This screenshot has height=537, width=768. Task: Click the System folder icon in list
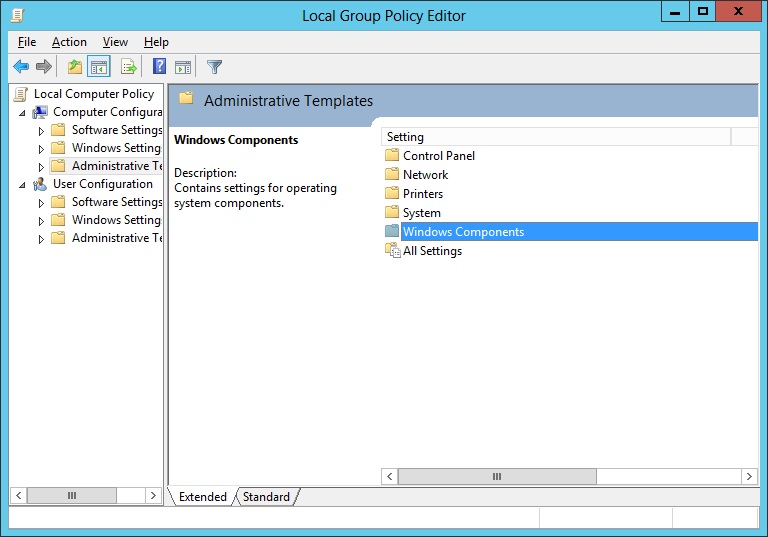coord(392,212)
